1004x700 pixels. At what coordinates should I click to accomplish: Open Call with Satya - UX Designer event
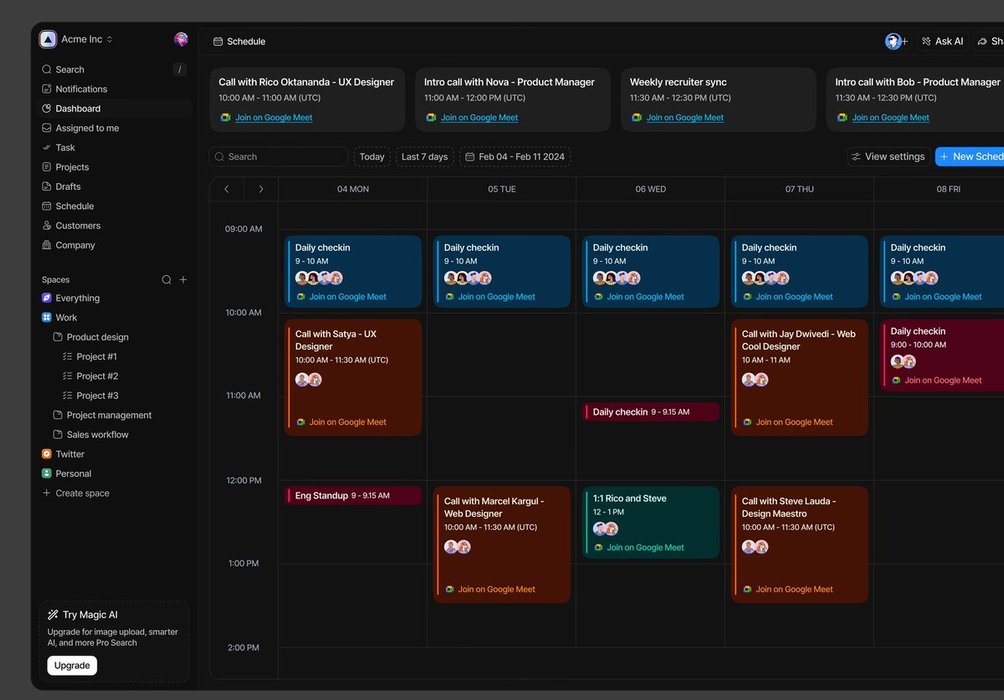click(353, 378)
